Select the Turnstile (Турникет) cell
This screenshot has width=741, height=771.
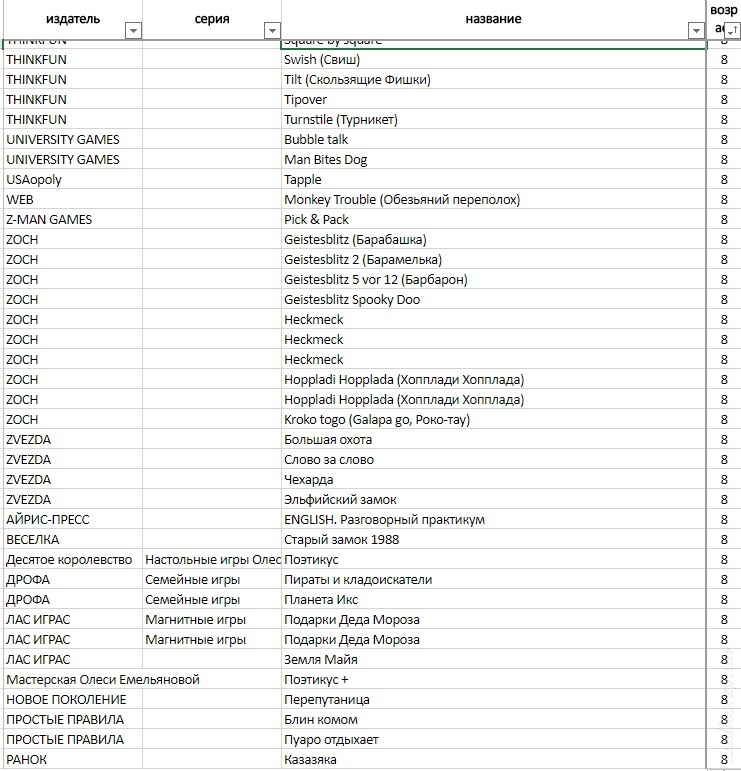(494, 119)
